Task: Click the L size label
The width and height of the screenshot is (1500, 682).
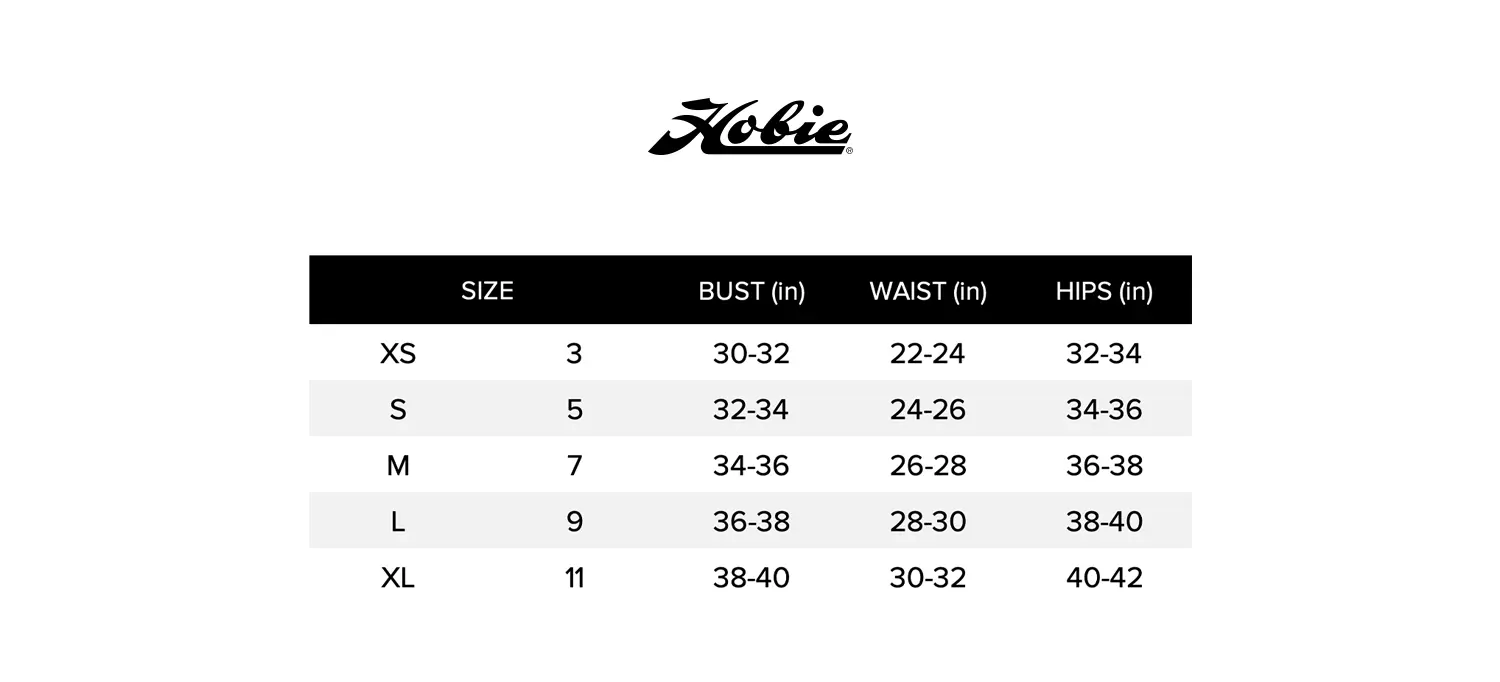Action: pos(398,522)
